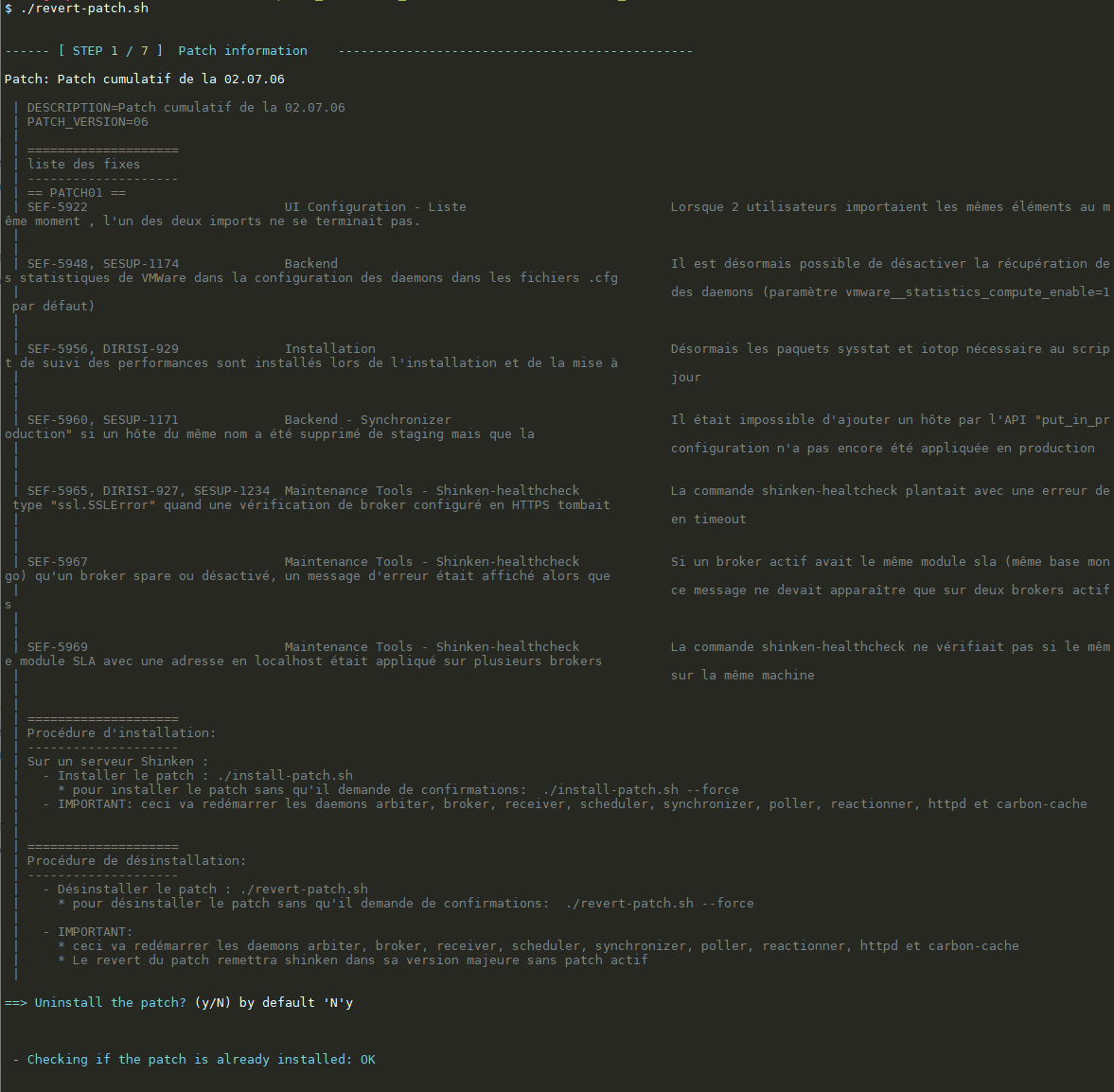Click the 'Uninstall the patch?' prompt line

pyautogui.click(x=110, y=1003)
